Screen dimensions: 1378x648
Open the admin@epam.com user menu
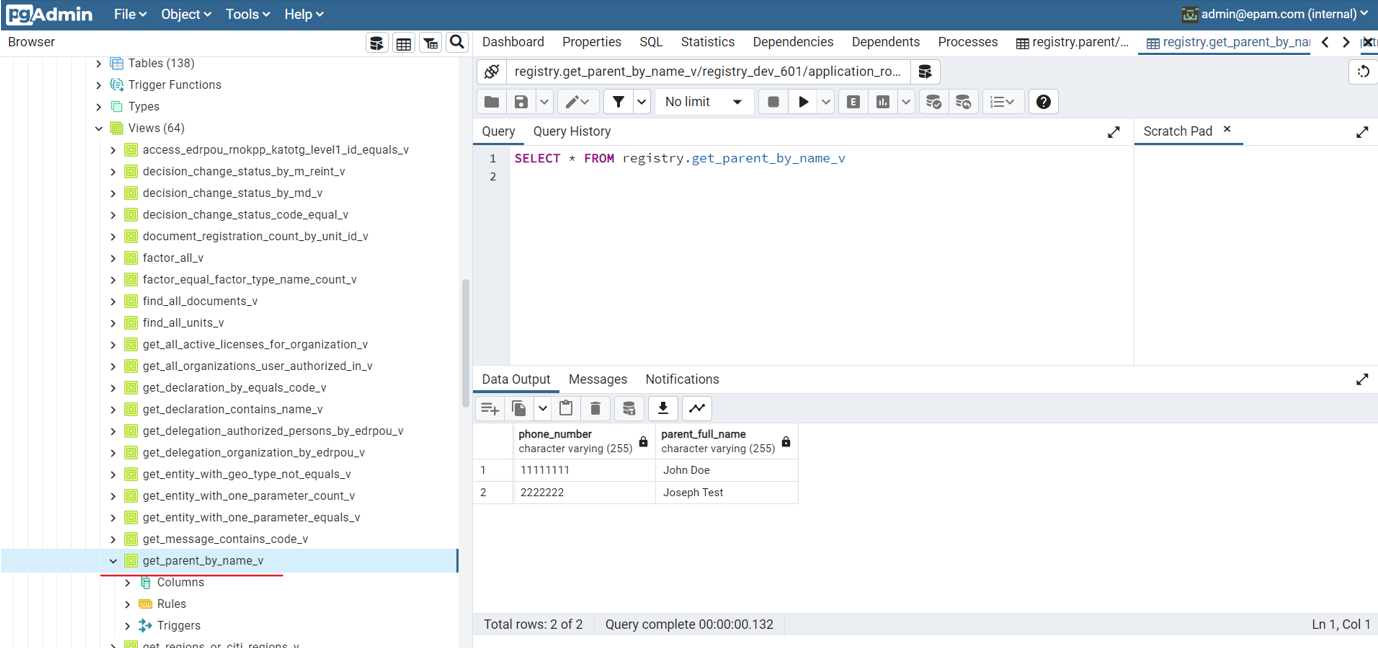1275,14
